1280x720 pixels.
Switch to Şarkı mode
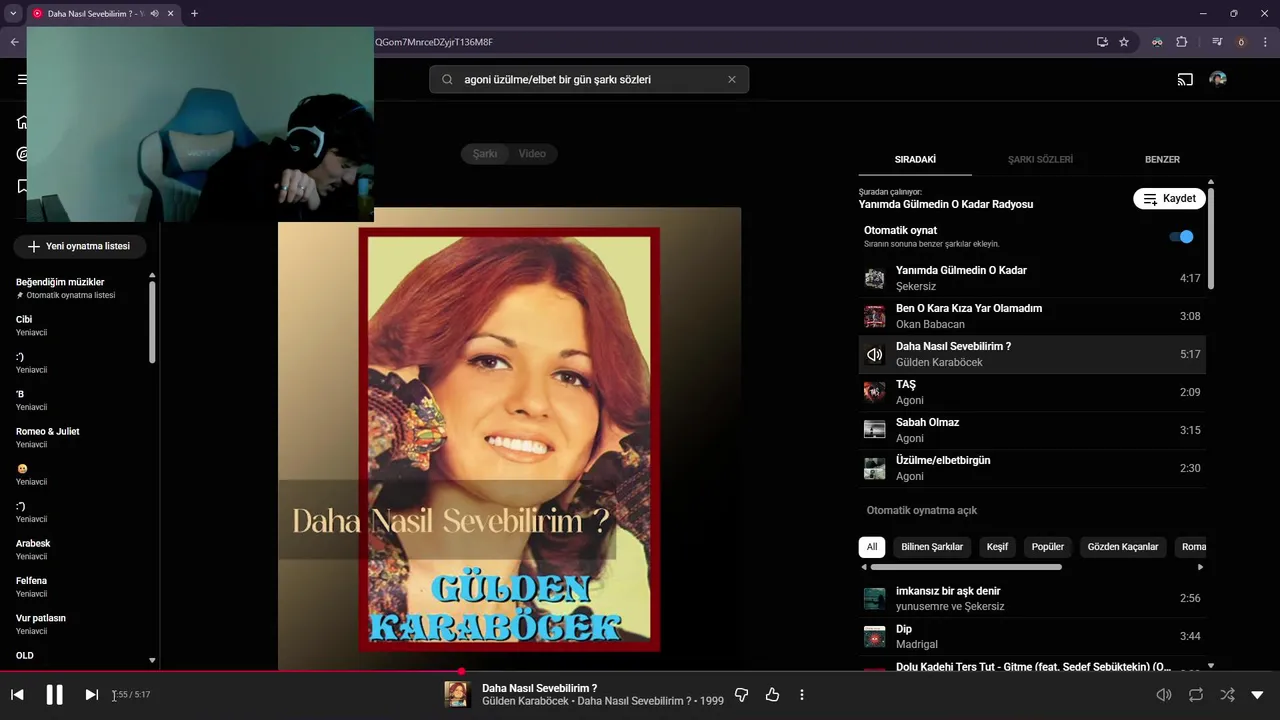point(485,154)
